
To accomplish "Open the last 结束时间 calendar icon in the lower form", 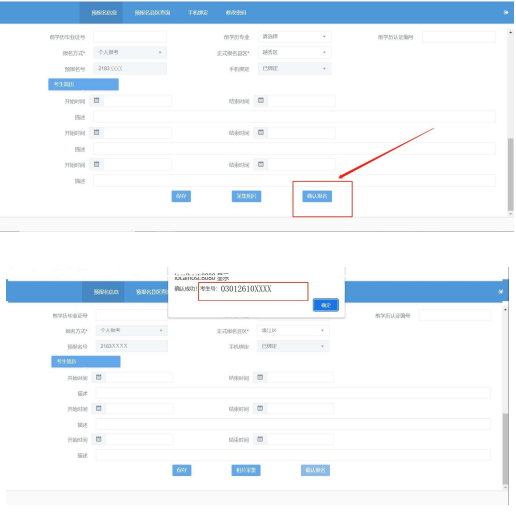I will click(x=260, y=439).
